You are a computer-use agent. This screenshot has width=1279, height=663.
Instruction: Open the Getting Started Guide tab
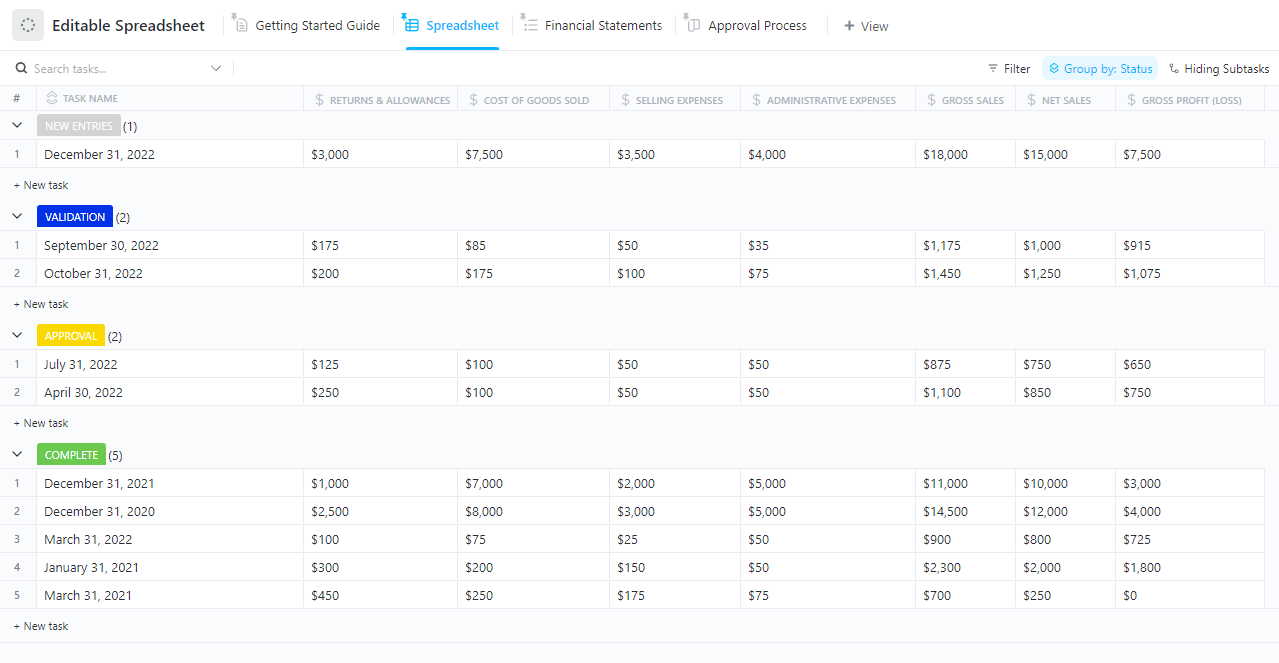pyautogui.click(x=316, y=26)
